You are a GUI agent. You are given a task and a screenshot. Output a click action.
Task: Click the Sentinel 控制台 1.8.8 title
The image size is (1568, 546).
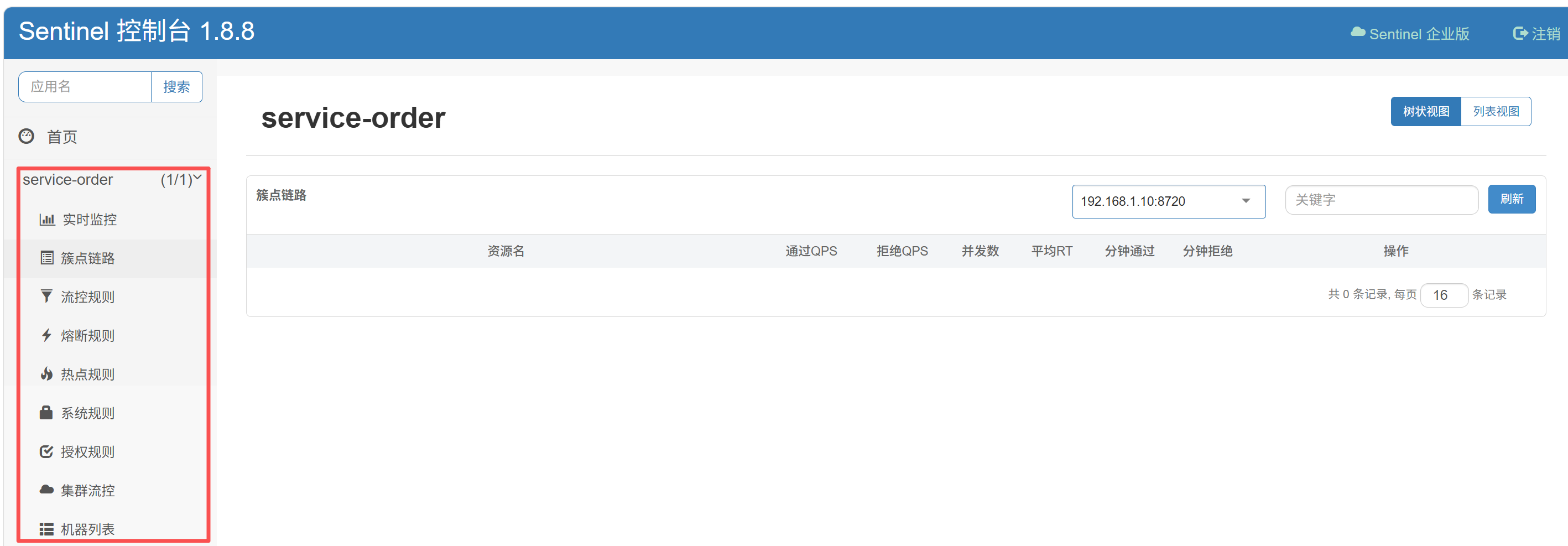(x=137, y=31)
